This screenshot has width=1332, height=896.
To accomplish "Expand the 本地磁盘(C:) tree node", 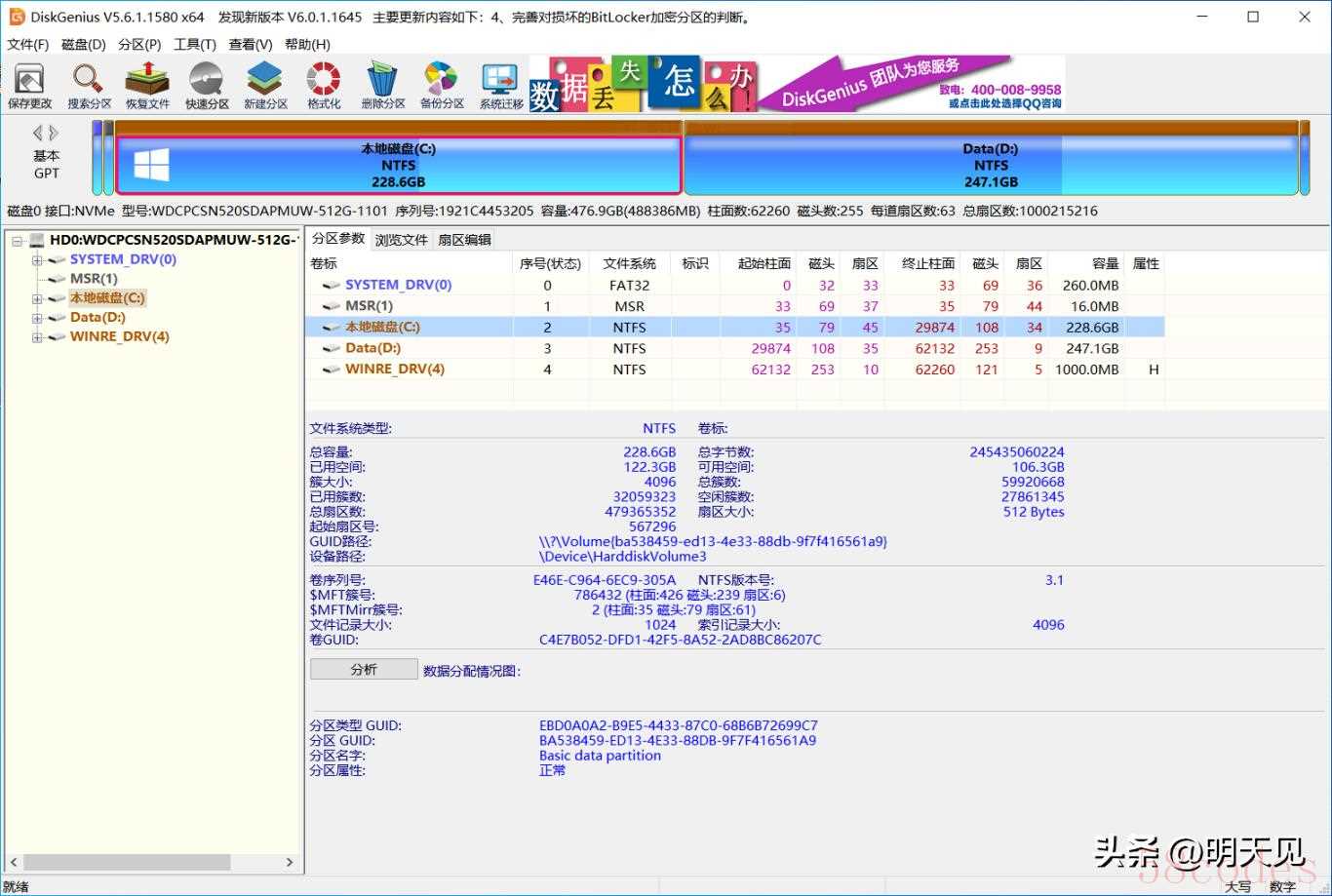I will [x=37, y=298].
